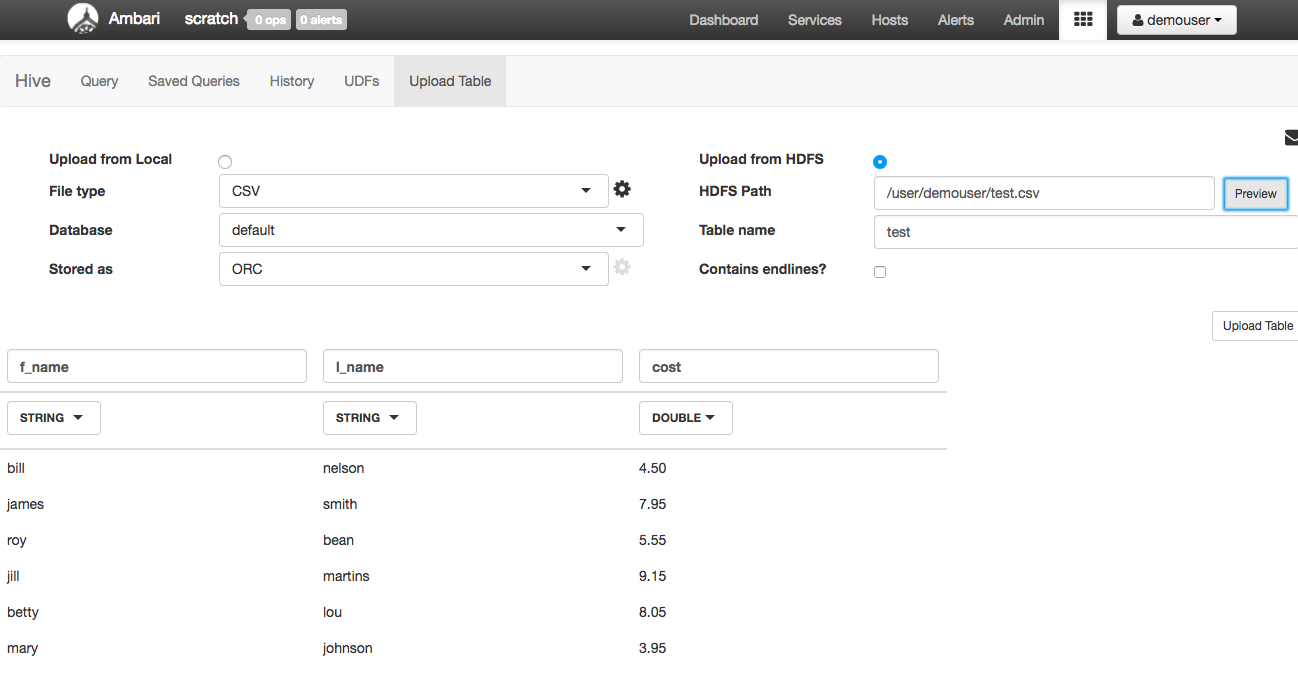Click the Preview button

1255,193
